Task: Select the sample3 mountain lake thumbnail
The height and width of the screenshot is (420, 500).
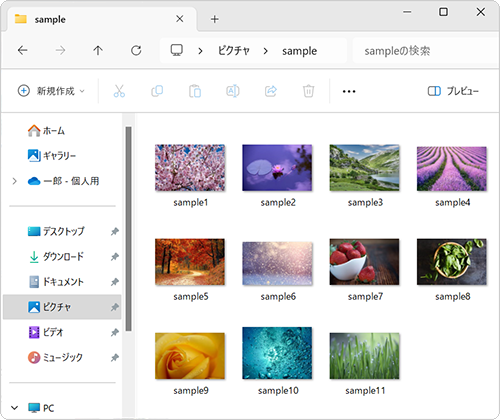Action: [x=364, y=168]
